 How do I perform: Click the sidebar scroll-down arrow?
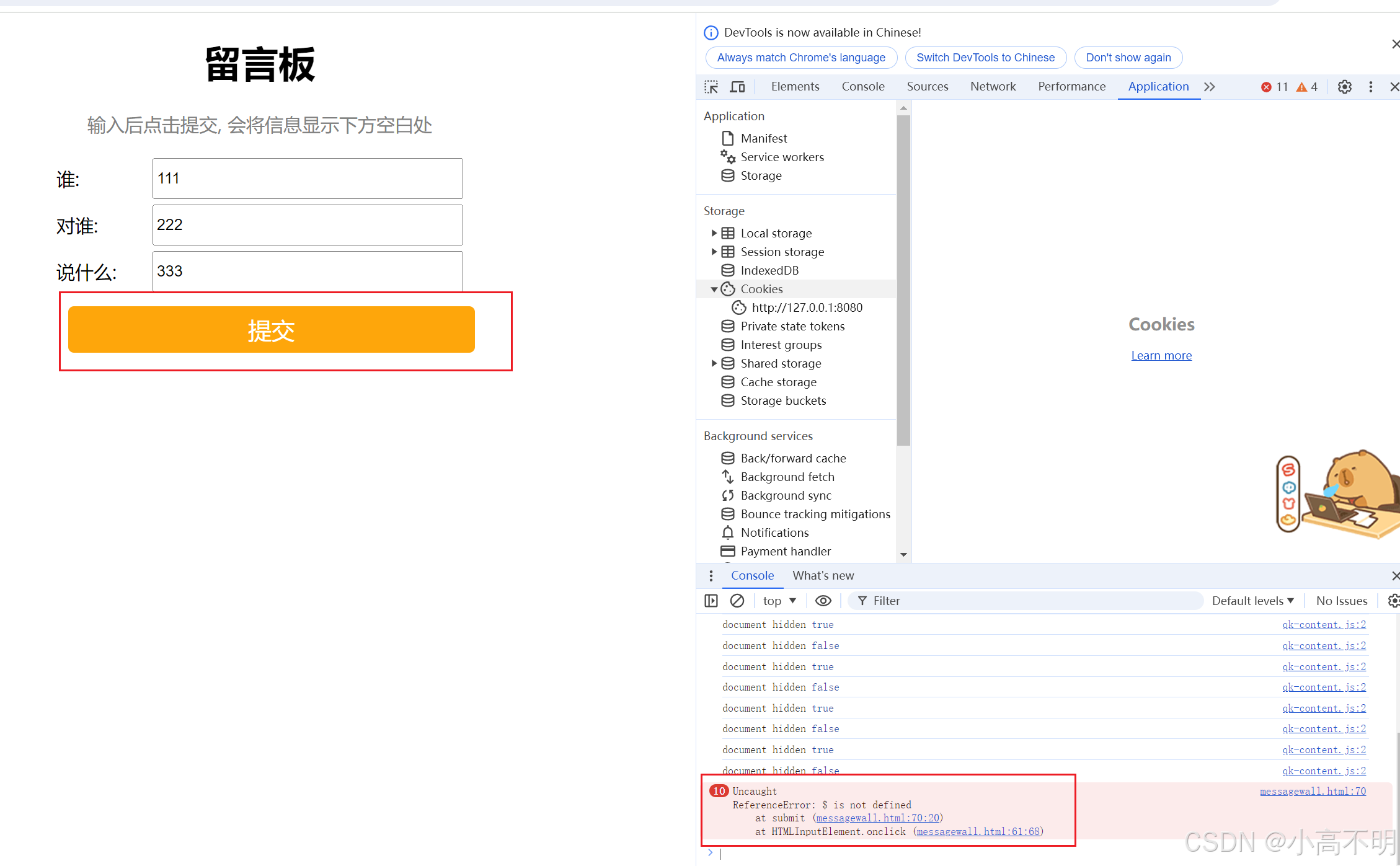[x=903, y=555]
